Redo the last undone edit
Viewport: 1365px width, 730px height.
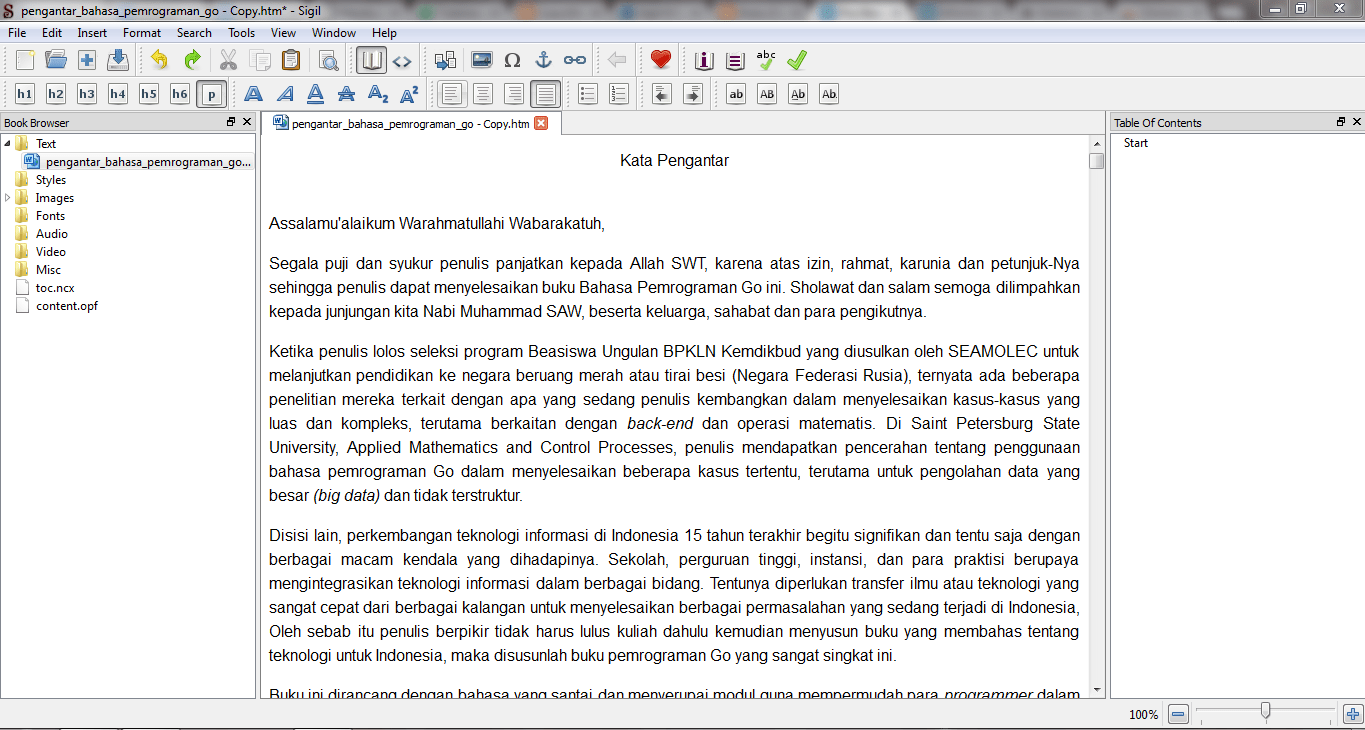click(x=191, y=60)
